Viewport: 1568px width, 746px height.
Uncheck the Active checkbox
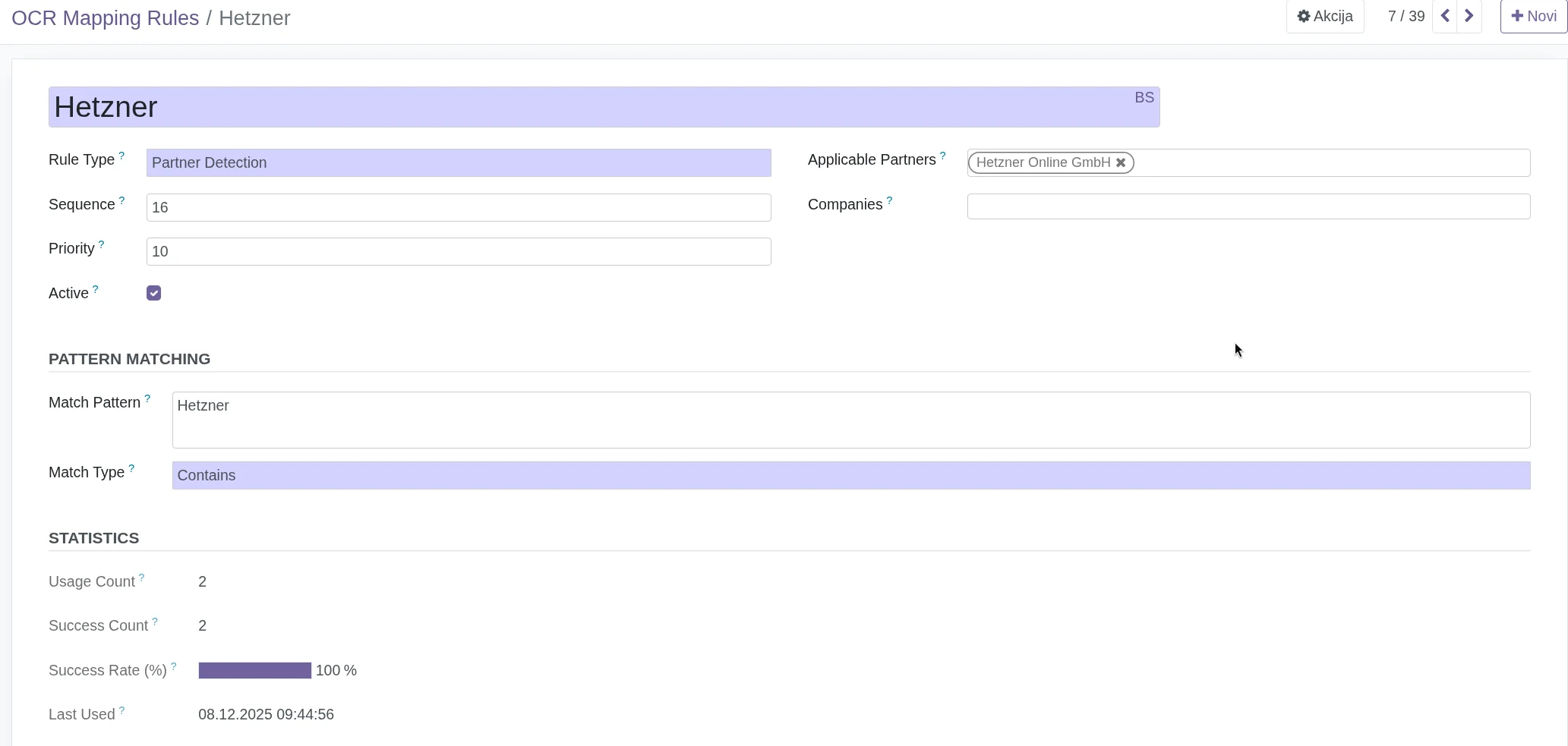click(154, 293)
